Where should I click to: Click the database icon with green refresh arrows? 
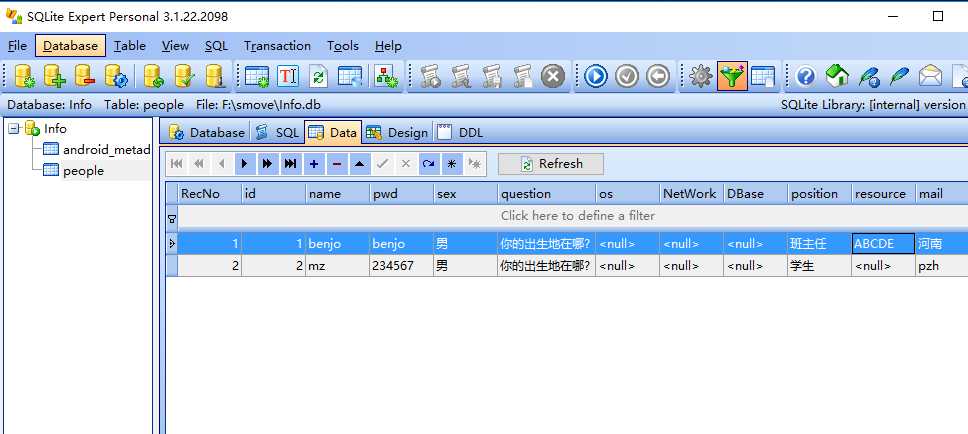(x=154, y=77)
